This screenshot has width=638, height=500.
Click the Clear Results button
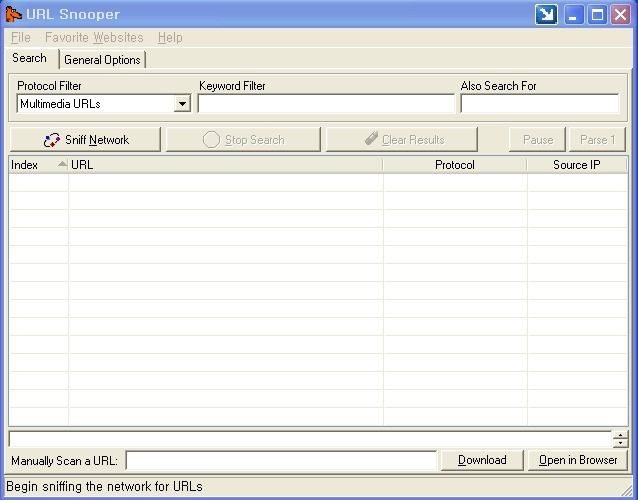tap(402, 140)
